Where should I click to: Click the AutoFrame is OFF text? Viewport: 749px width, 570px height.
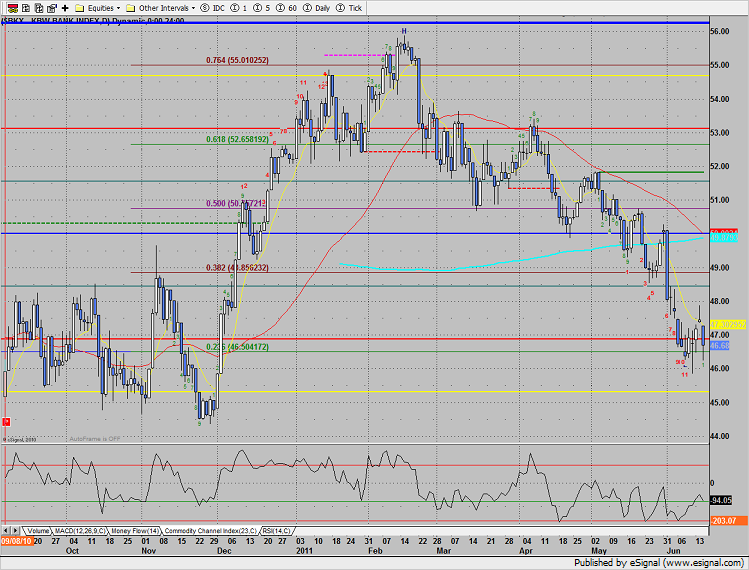[95, 439]
